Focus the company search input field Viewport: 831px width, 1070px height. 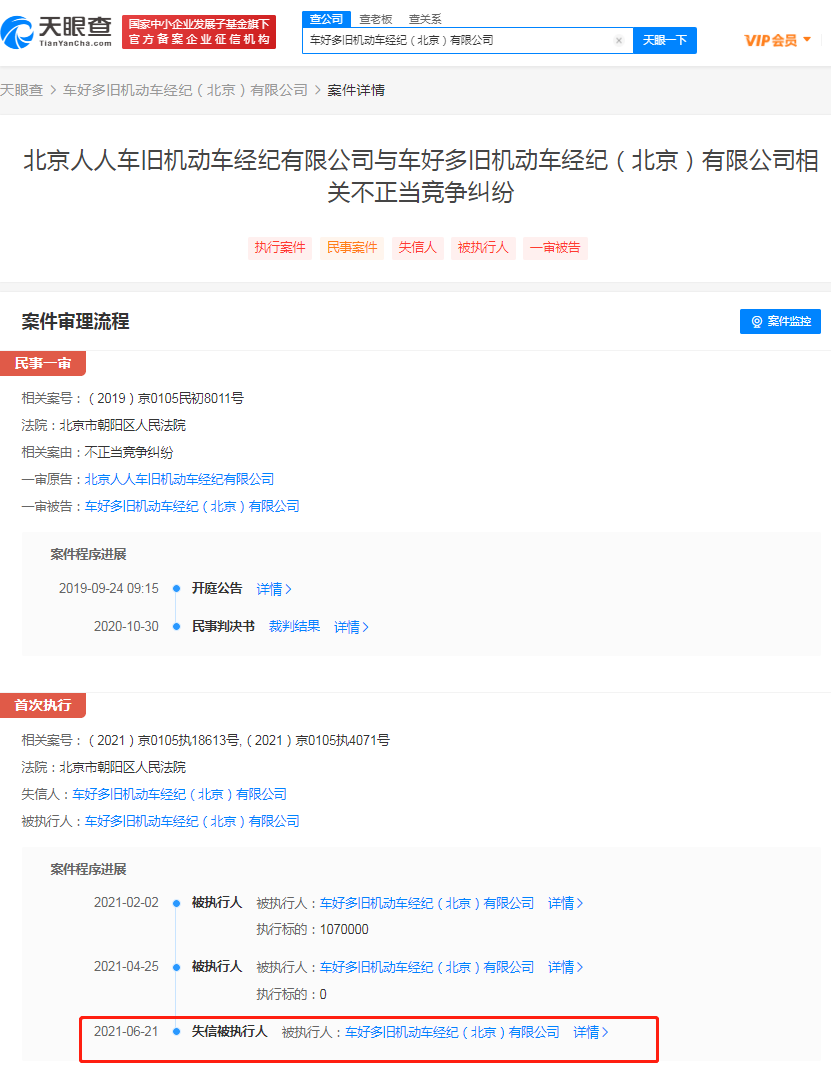(x=458, y=40)
